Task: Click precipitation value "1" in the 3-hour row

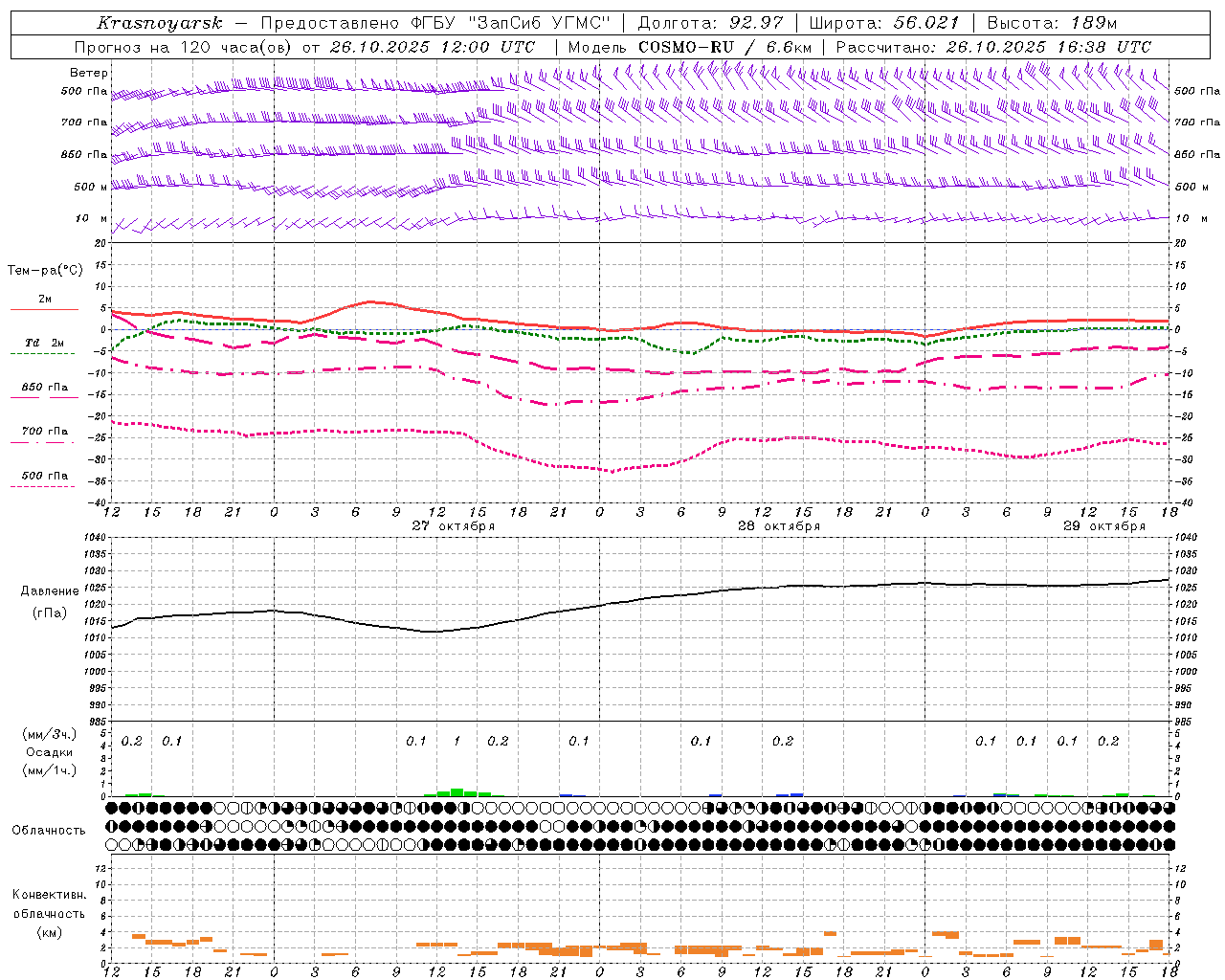Action: (x=457, y=741)
